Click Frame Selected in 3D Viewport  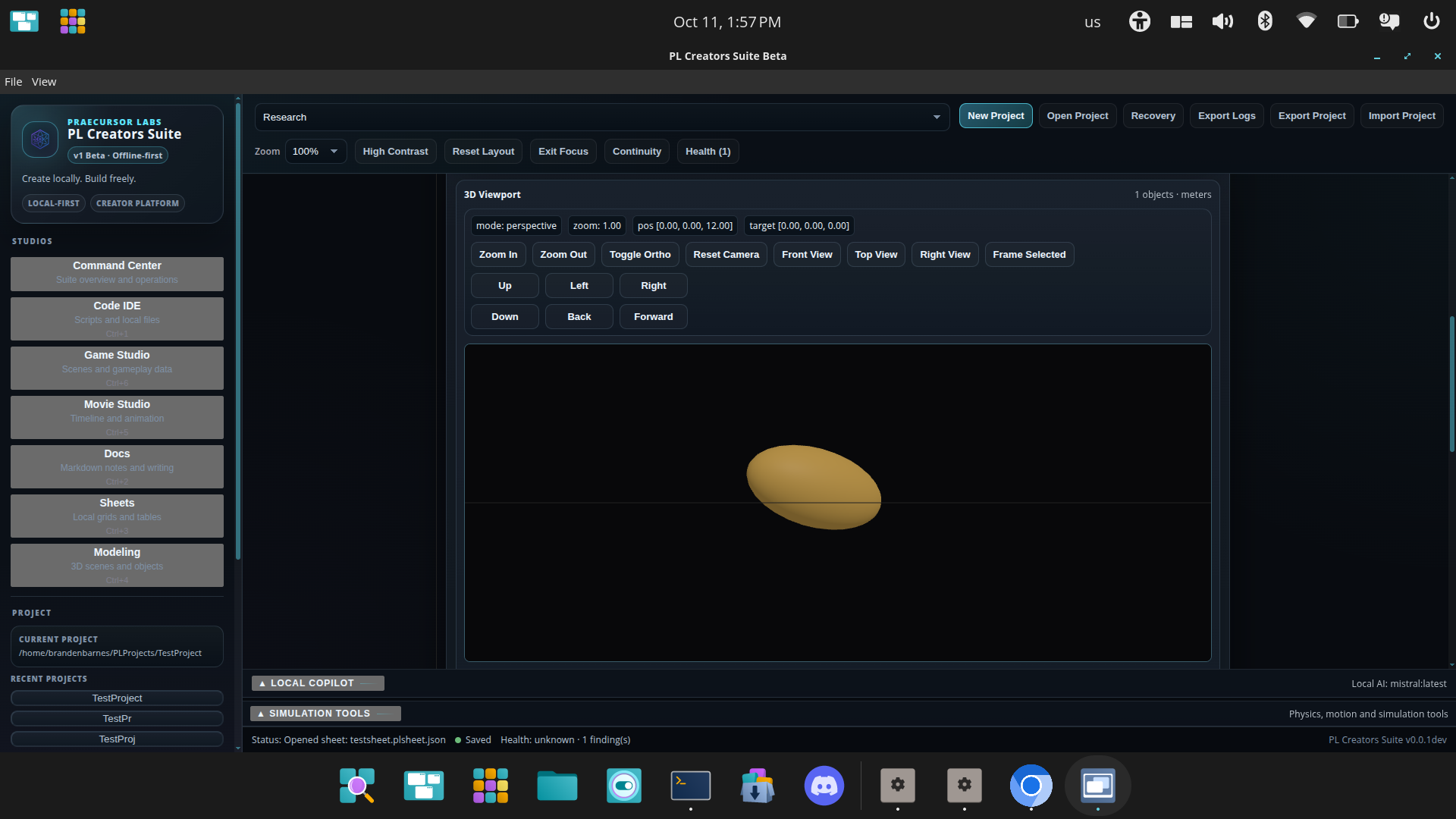click(1029, 255)
